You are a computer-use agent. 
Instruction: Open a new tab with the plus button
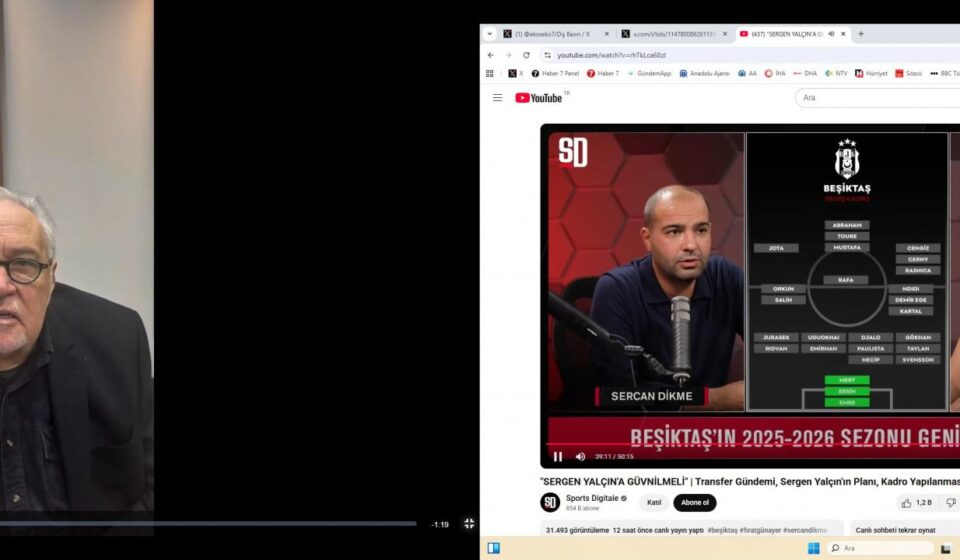click(x=861, y=34)
